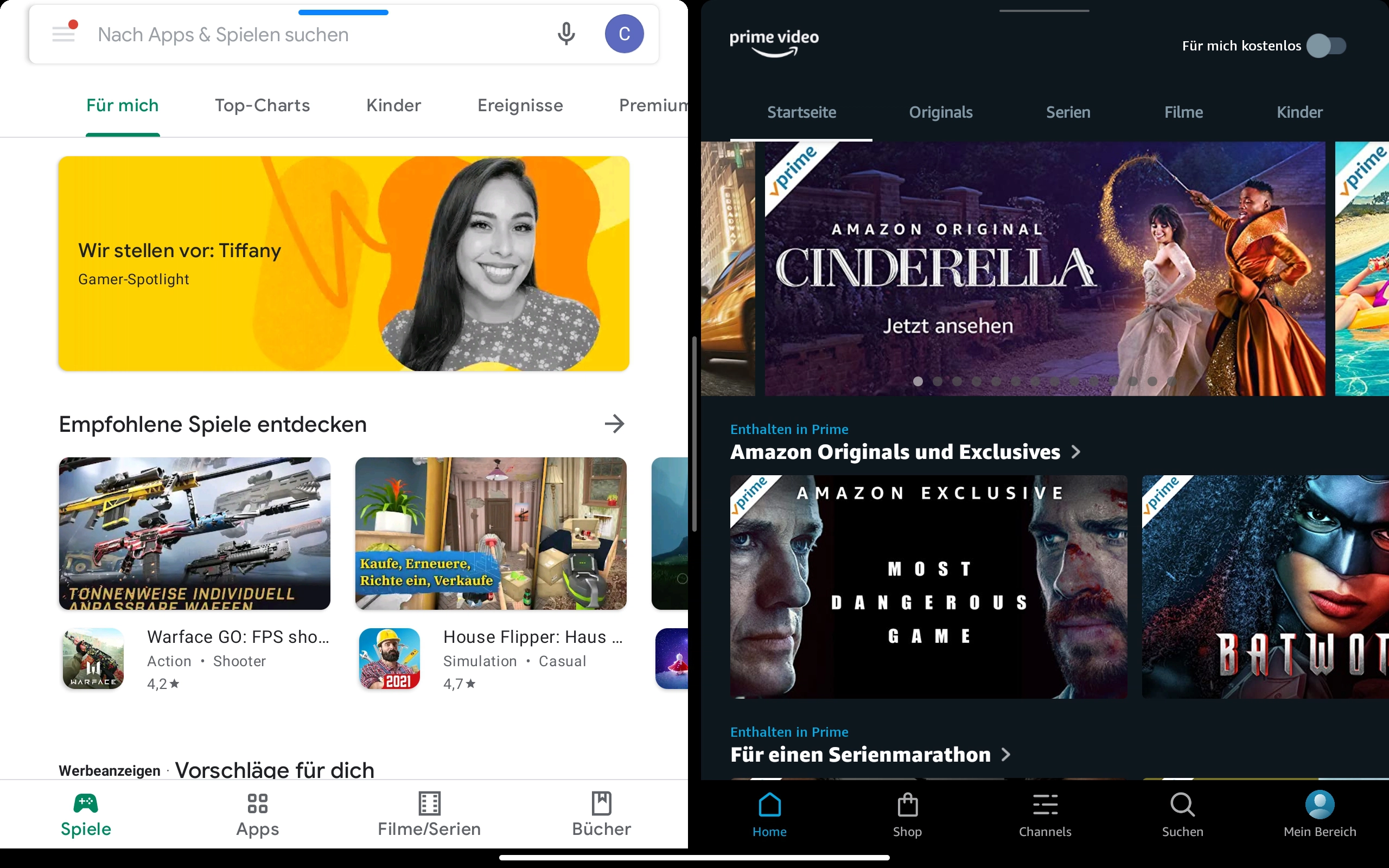Expand Für einen Serienmarathon chevron
1389x868 pixels.
click(x=1005, y=755)
